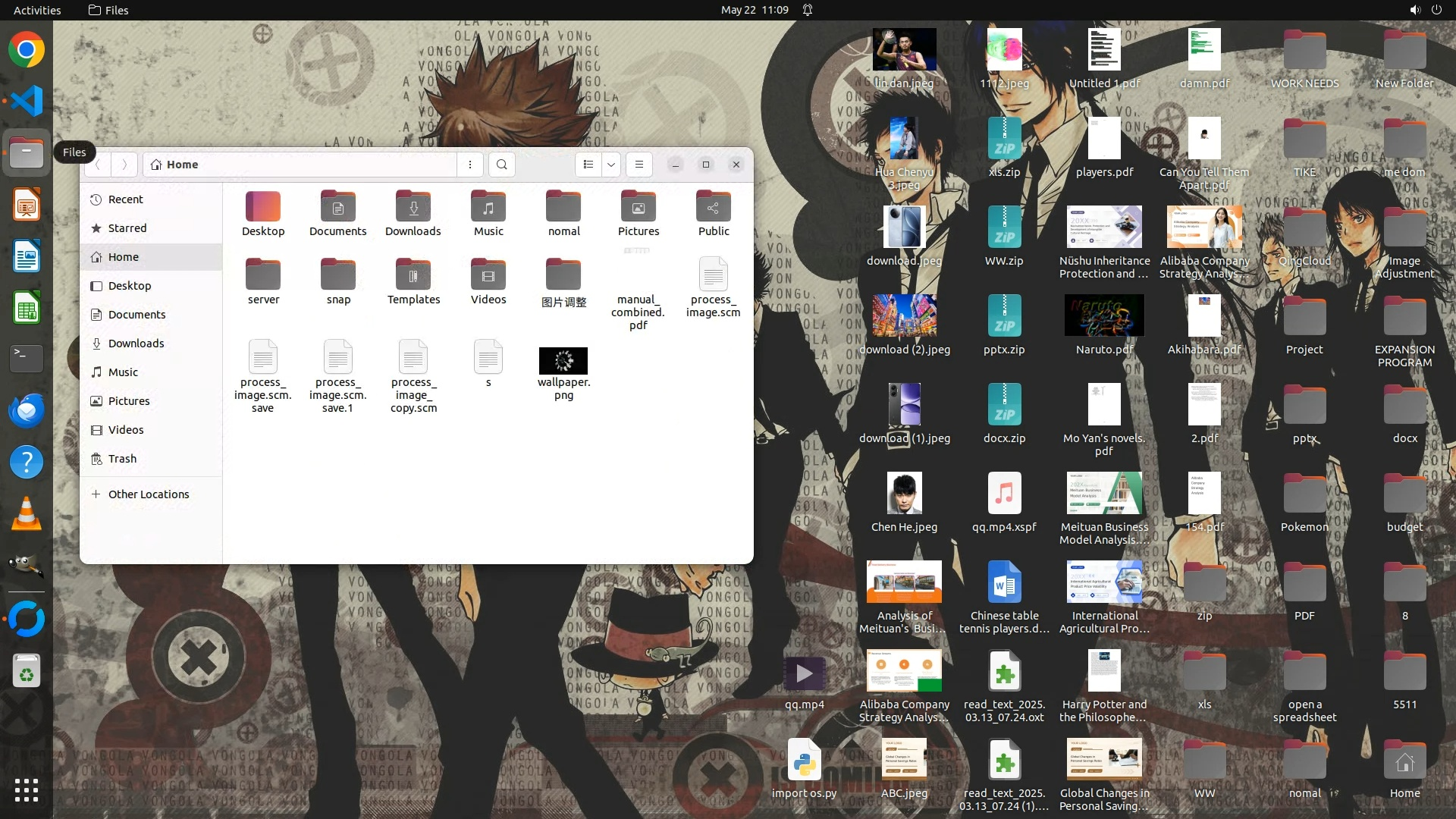Viewport: 1456px width, 819px height.
Task: Open the hamburger main menu
Action: (x=639, y=165)
